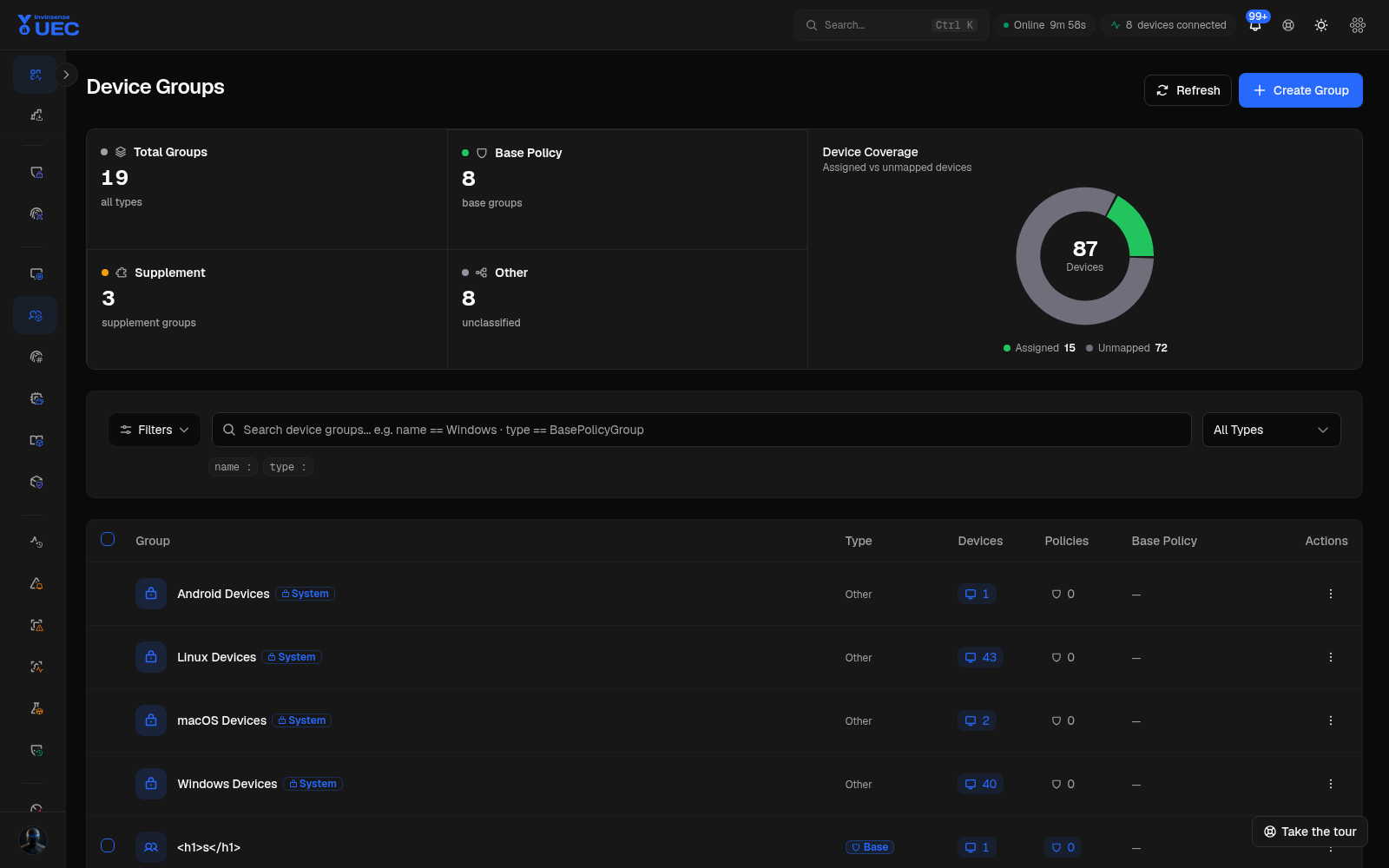Image resolution: width=1389 pixels, height=868 pixels.
Task: Click the Online 9m 58s status pill
Action: point(1044,25)
